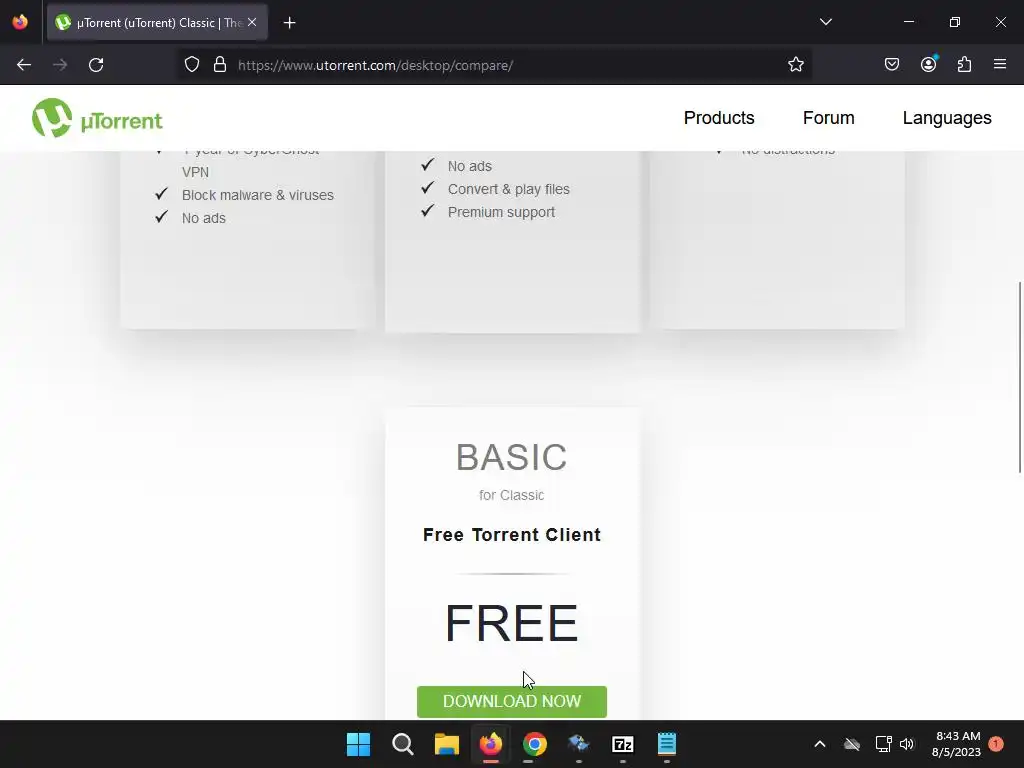This screenshot has height=768, width=1024.
Task: Open the Languages menu
Action: (x=947, y=118)
